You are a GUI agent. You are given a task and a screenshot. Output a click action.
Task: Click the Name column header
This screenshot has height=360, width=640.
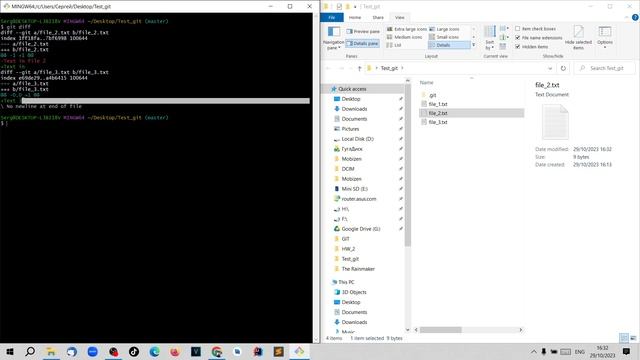(x=427, y=82)
